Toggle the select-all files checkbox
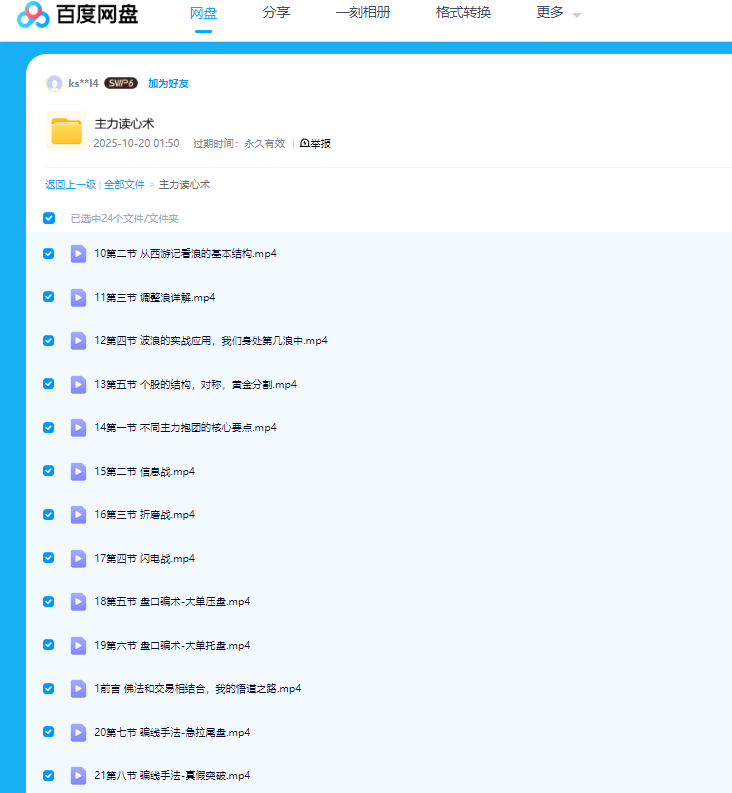This screenshot has width=732, height=793. pyautogui.click(x=49, y=218)
